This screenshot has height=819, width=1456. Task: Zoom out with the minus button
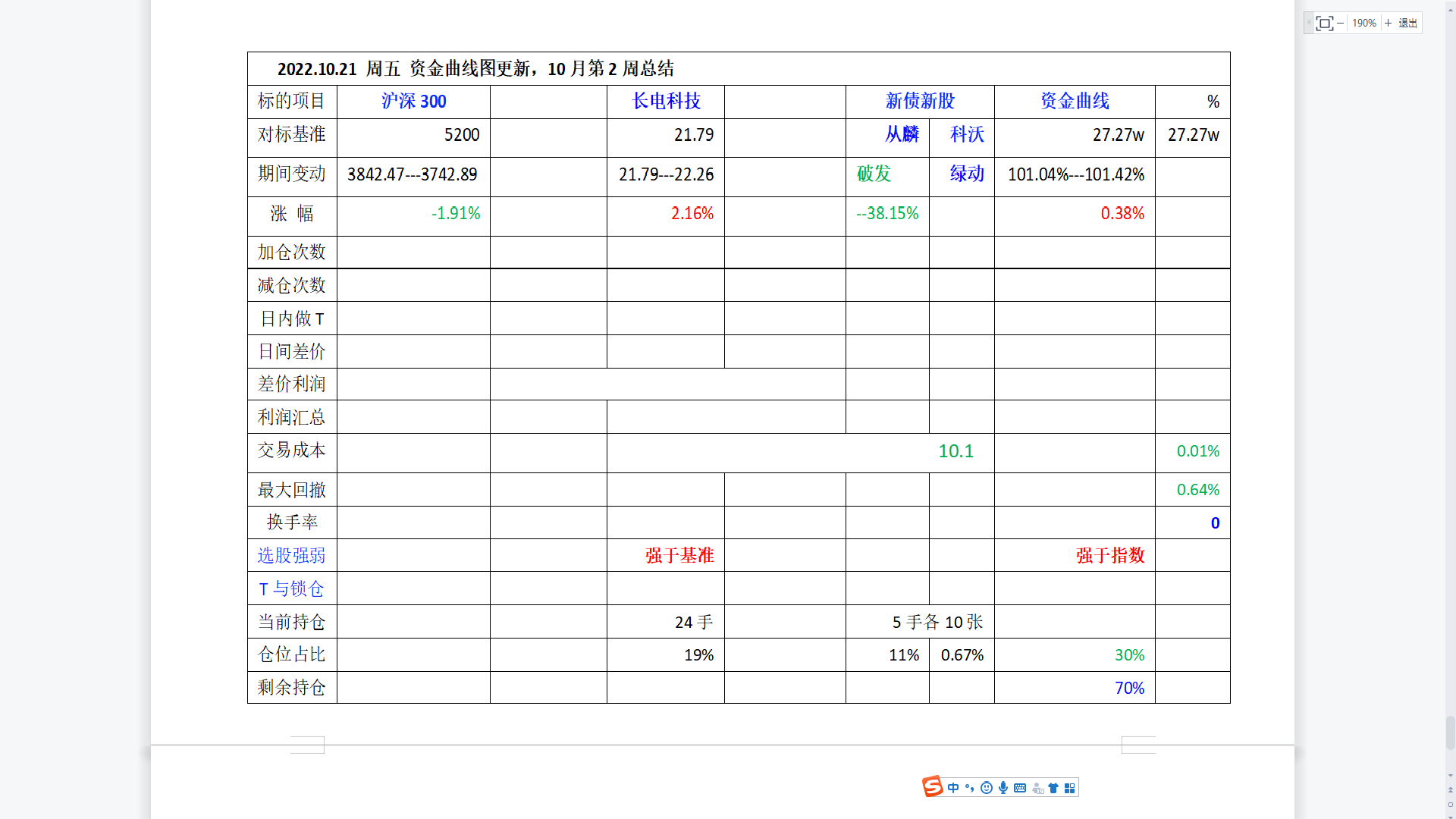coord(1341,23)
